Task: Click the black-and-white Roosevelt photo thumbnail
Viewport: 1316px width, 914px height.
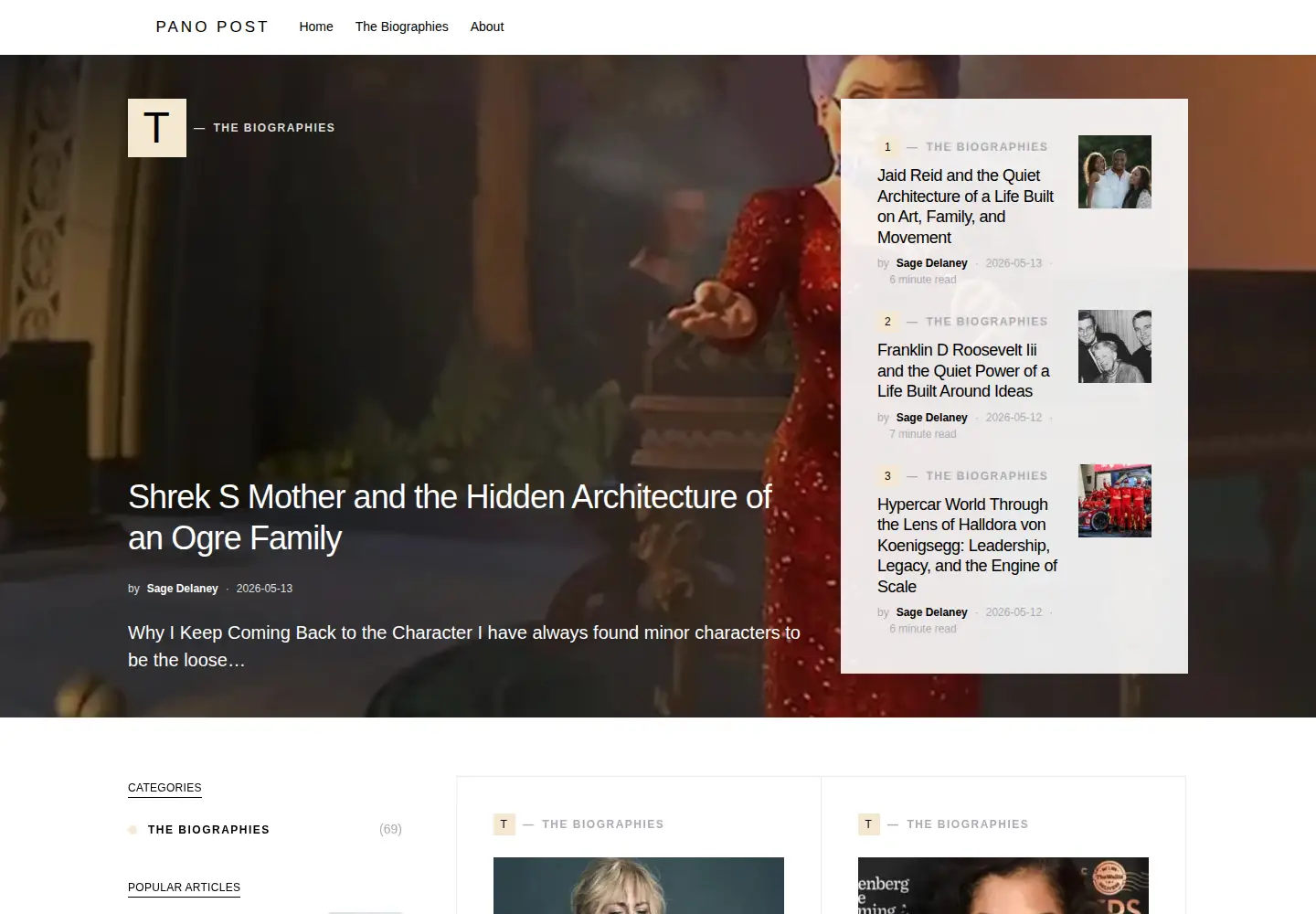Action: 1115,346
